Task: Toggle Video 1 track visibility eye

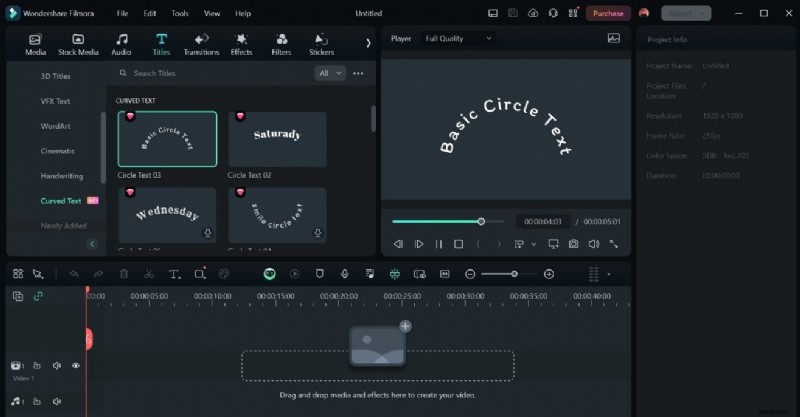Action: [75, 366]
